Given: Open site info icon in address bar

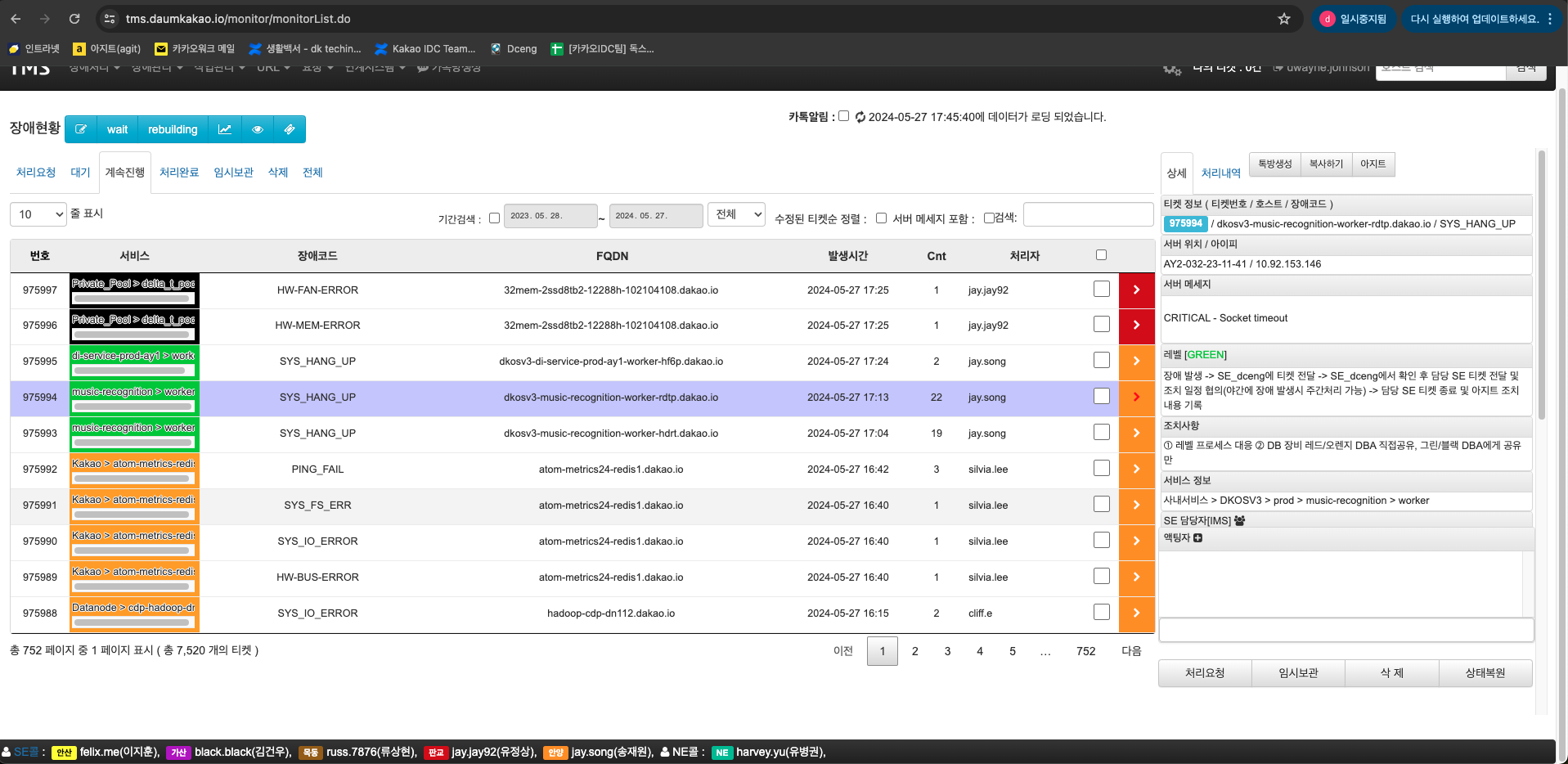Looking at the screenshot, I should pos(110,19).
